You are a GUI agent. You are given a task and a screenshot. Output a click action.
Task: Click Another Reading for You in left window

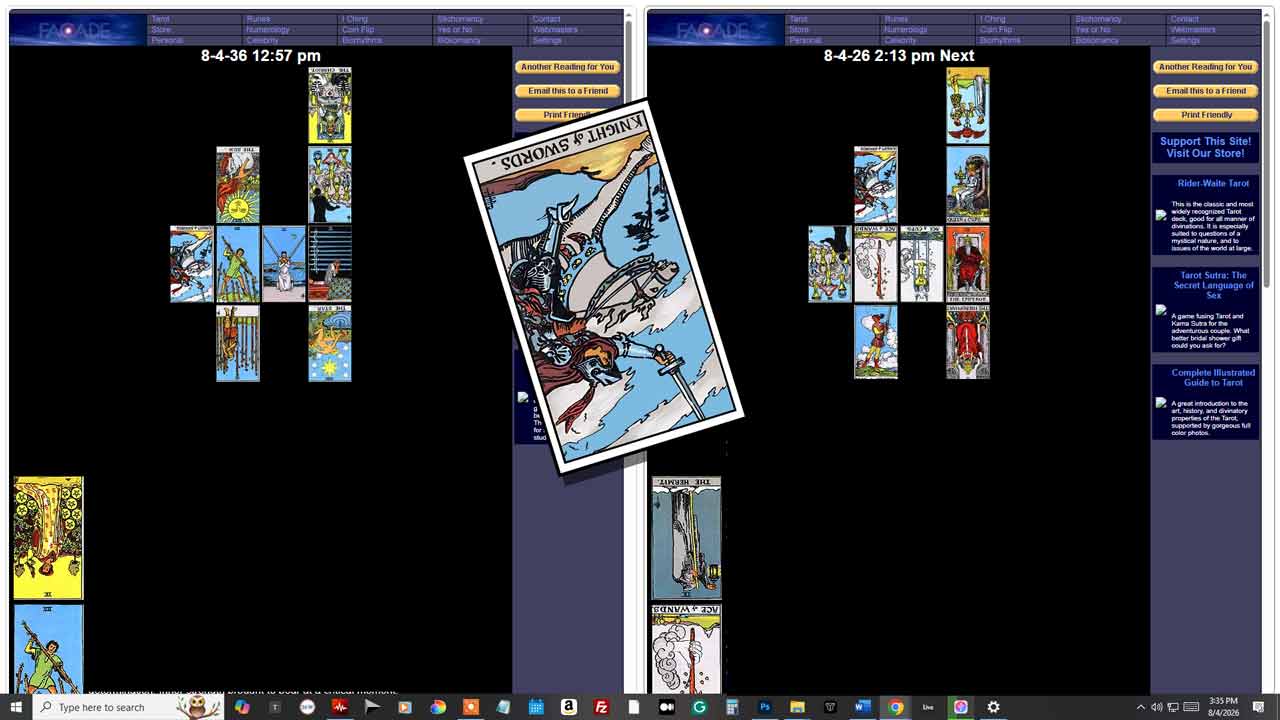[x=567, y=67]
